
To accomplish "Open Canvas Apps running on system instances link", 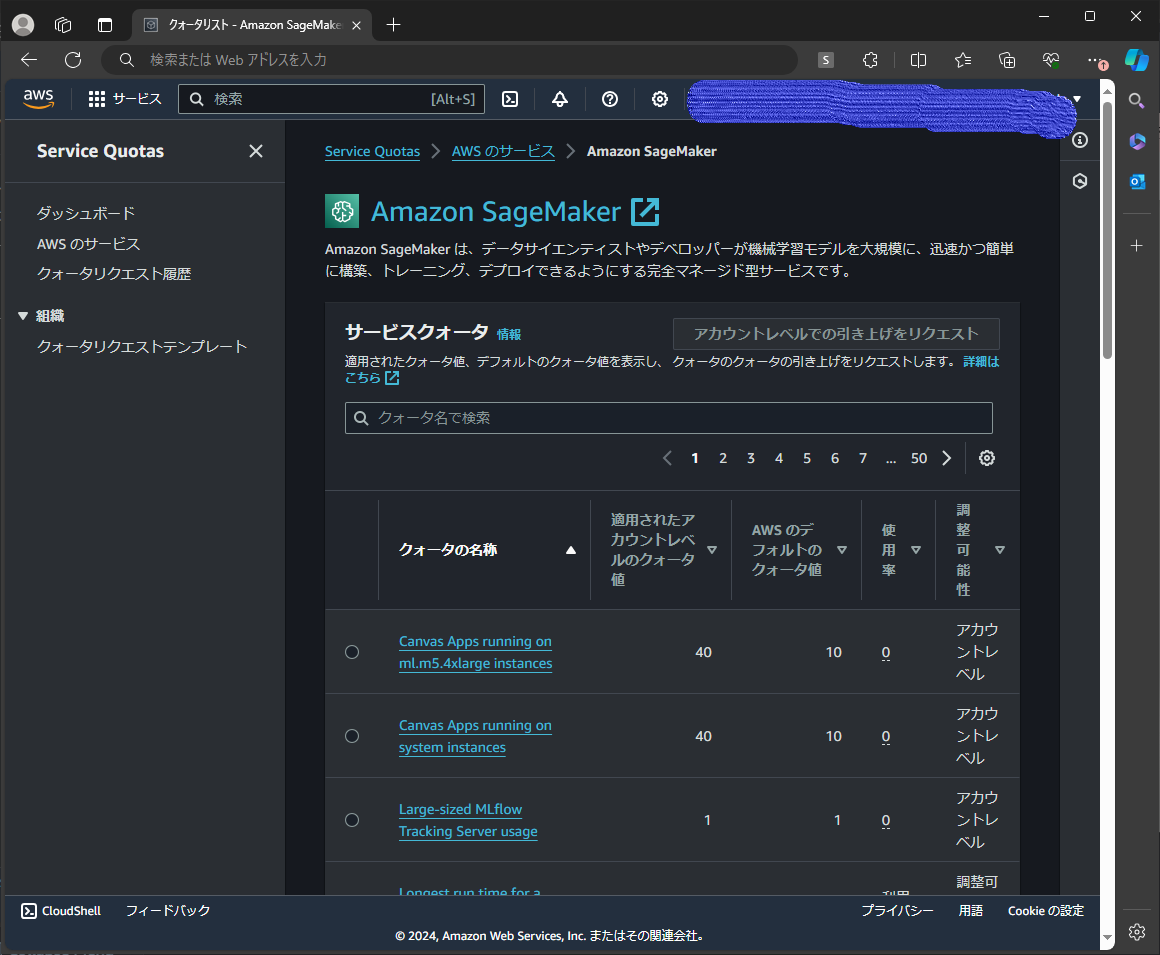I will coord(476,737).
